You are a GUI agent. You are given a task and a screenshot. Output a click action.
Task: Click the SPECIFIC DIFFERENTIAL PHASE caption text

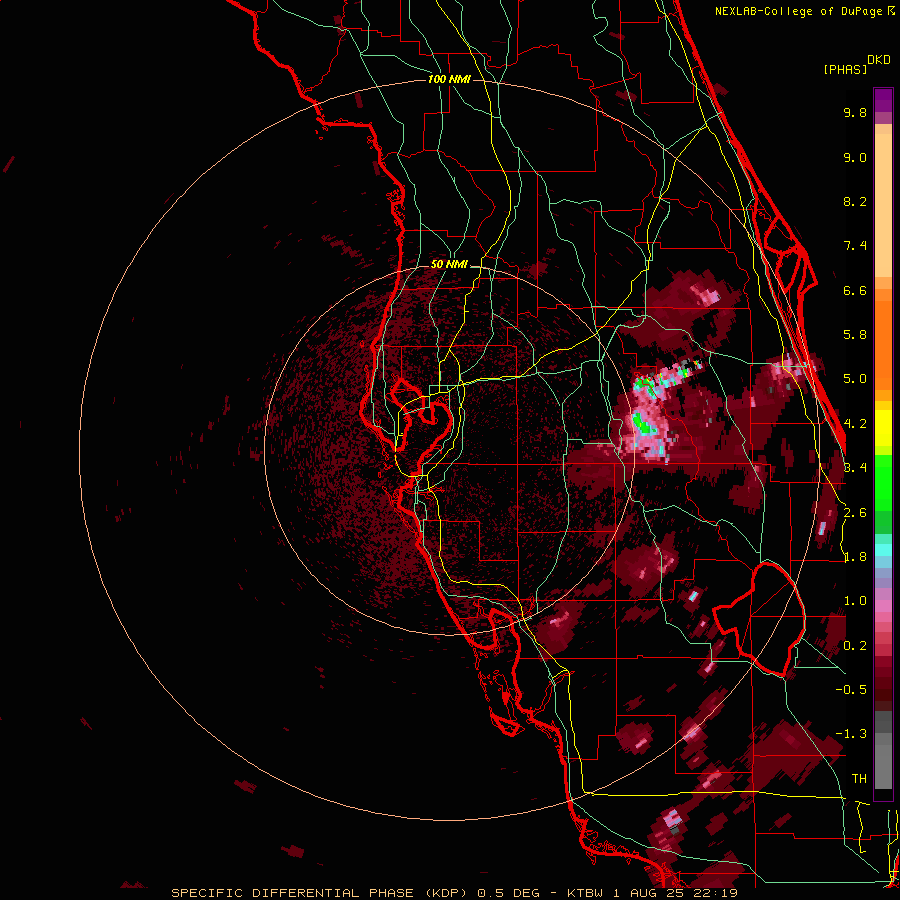pos(292,893)
